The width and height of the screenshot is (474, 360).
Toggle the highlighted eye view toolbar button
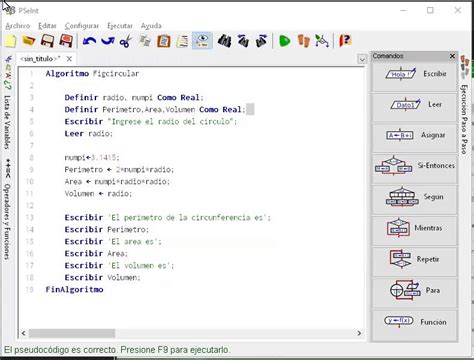(x=202, y=41)
